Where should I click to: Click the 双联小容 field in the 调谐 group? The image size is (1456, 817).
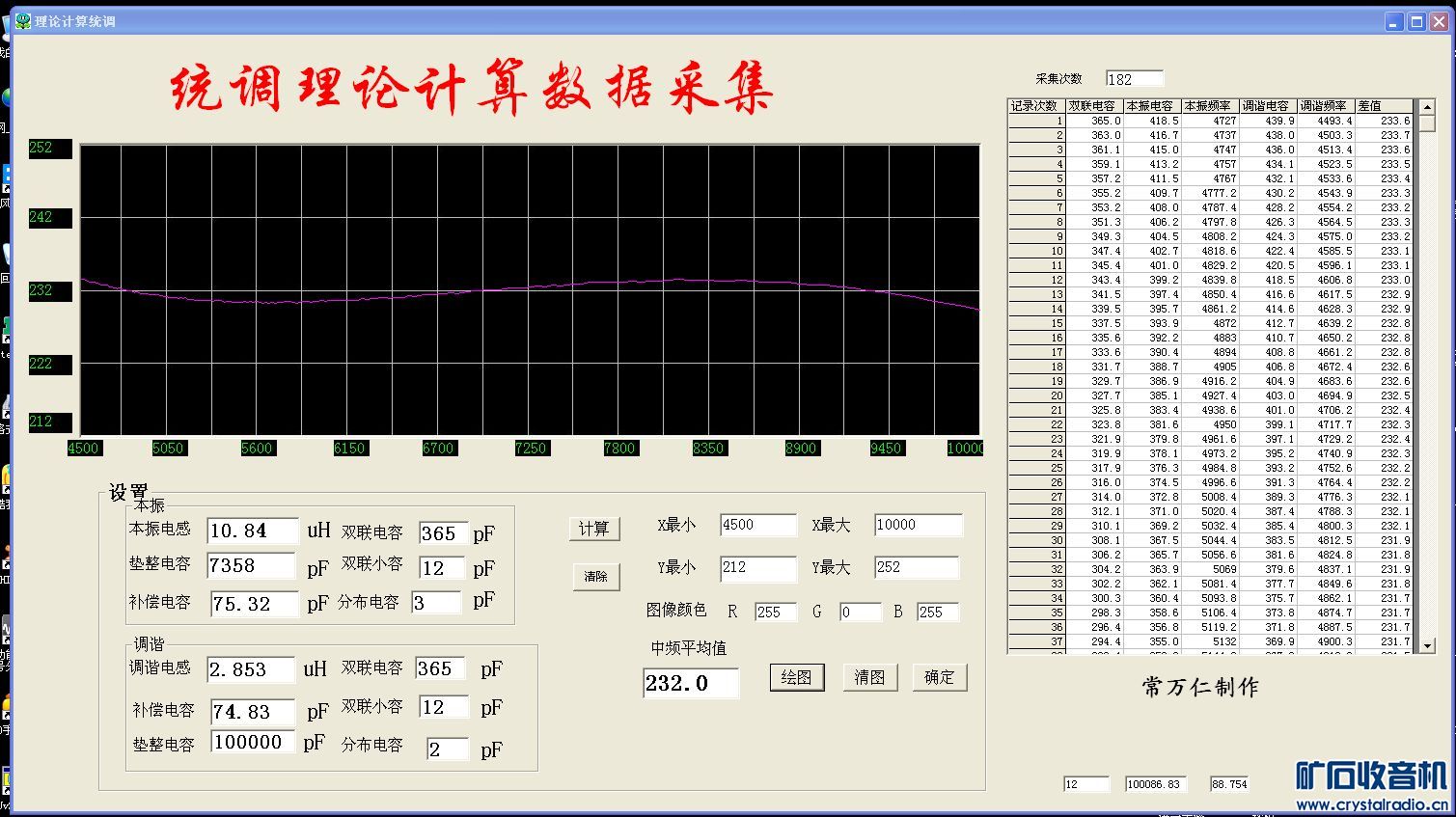tap(444, 707)
